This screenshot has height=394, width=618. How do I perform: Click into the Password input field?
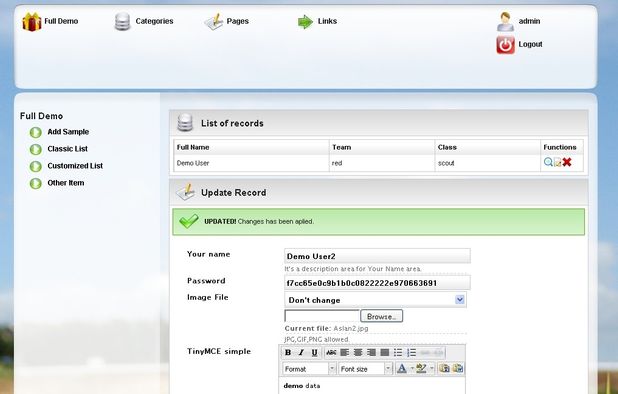[377, 283]
